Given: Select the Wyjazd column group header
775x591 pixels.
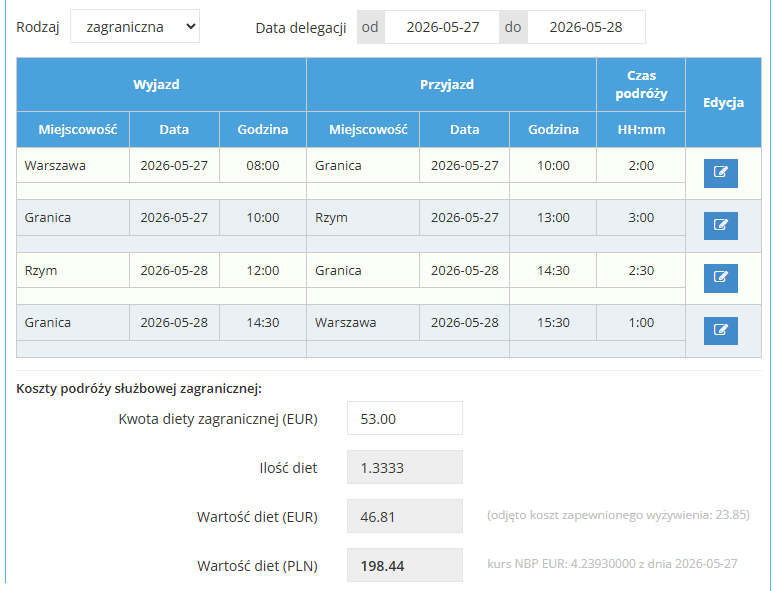Looking at the screenshot, I should tap(161, 84).
